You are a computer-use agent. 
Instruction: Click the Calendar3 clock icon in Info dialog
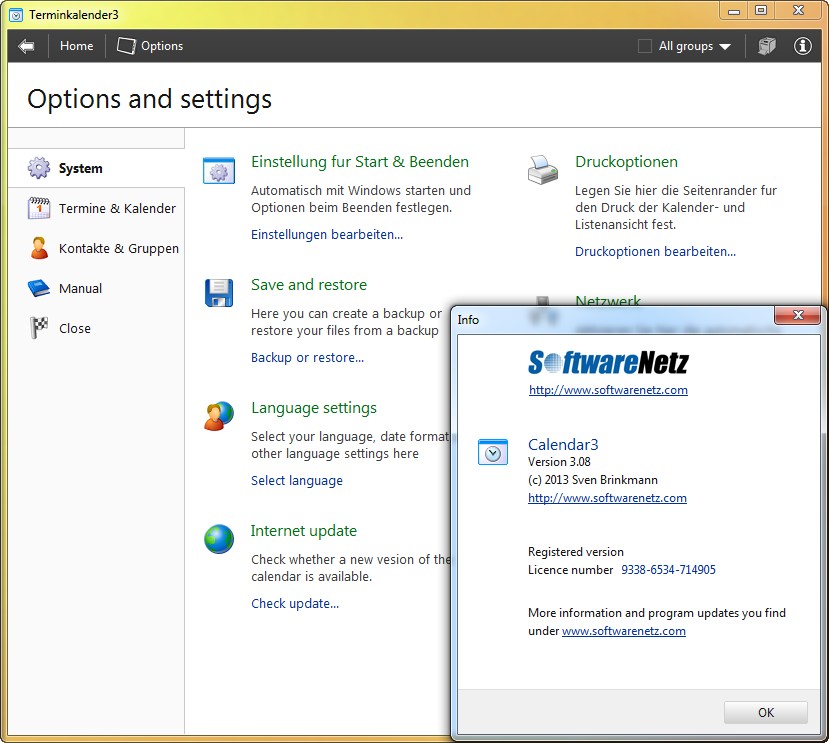pyautogui.click(x=493, y=452)
